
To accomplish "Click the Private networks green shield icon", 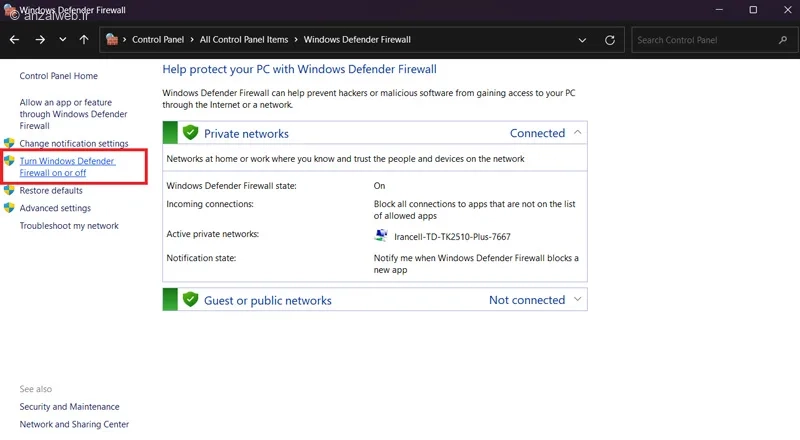I will [x=190, y=133].
